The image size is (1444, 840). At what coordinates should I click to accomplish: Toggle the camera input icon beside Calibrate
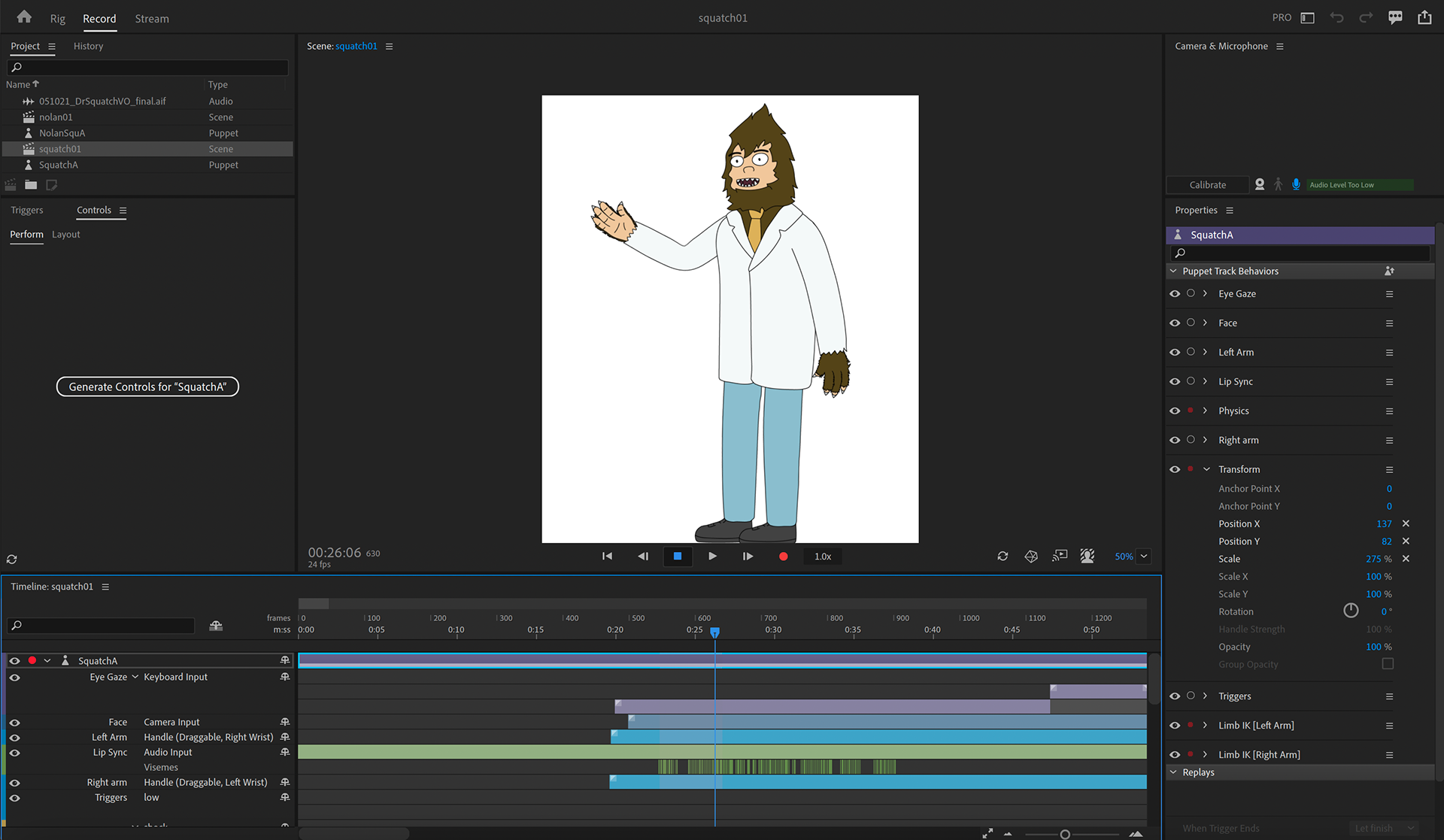1260,184
